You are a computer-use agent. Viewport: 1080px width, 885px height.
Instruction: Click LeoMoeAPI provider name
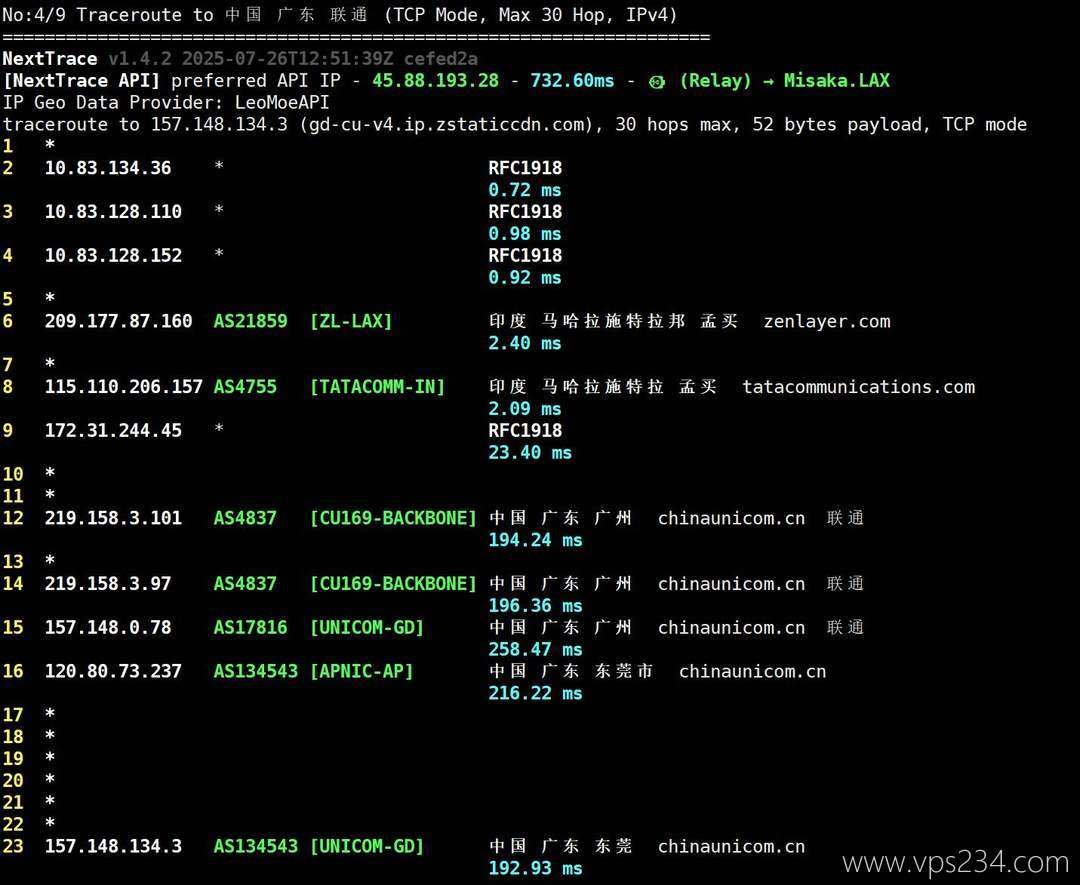click(x=282, y=103)
